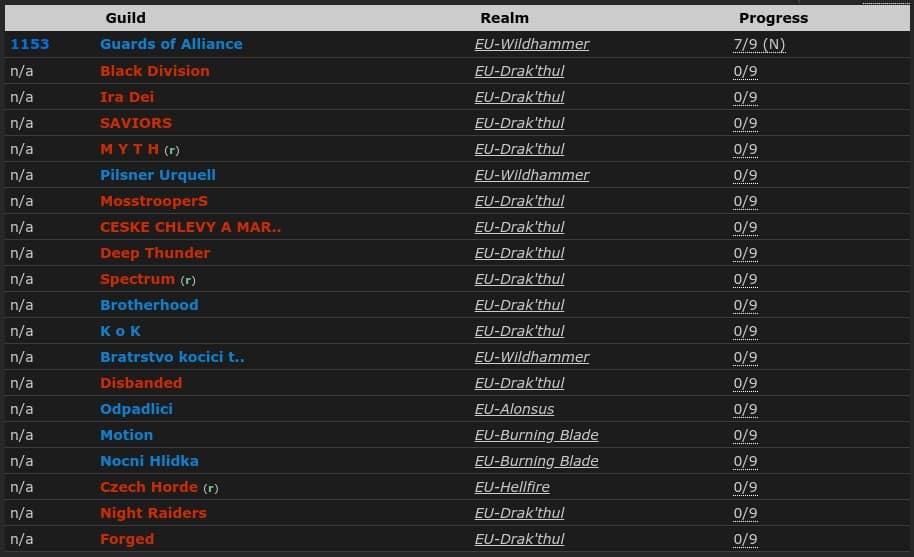The width and height of the screenshot is (914, 557).
Task: Click the n/a rank in K o K row
Action: [22, 331]
